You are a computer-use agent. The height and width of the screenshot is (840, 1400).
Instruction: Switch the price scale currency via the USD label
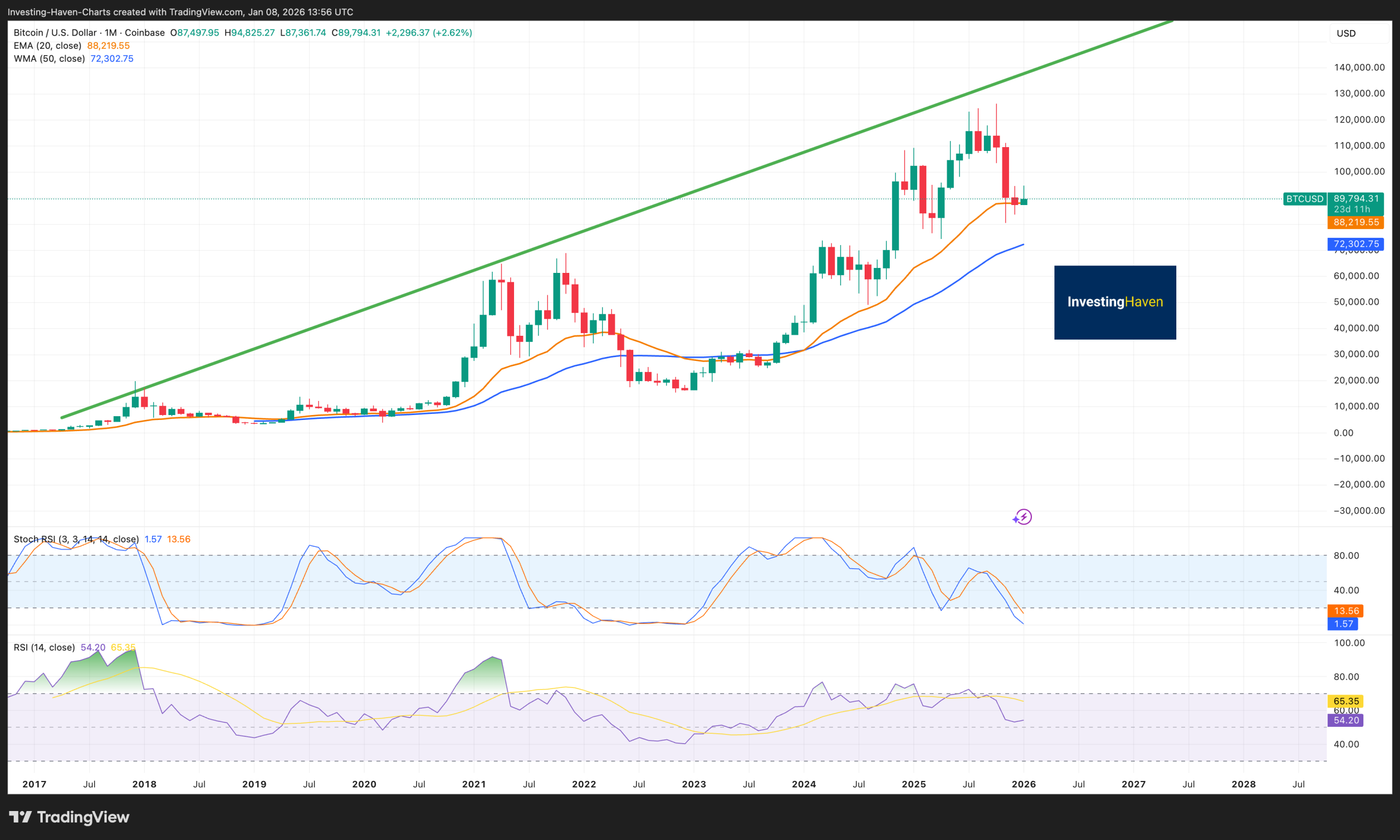pyautogui.click(x=1345, y=33)
